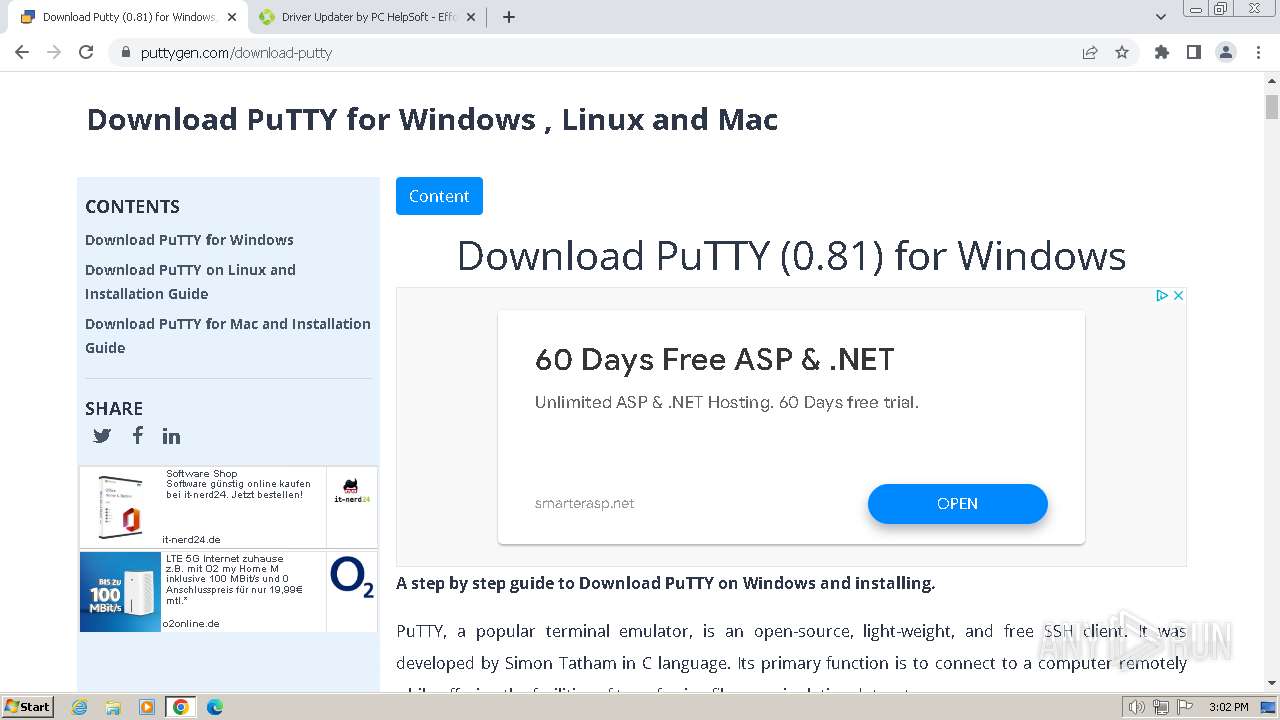Open Chrome three-dot menu
The height and width of the screenshot is (720, 1280).
point(1258,52)
